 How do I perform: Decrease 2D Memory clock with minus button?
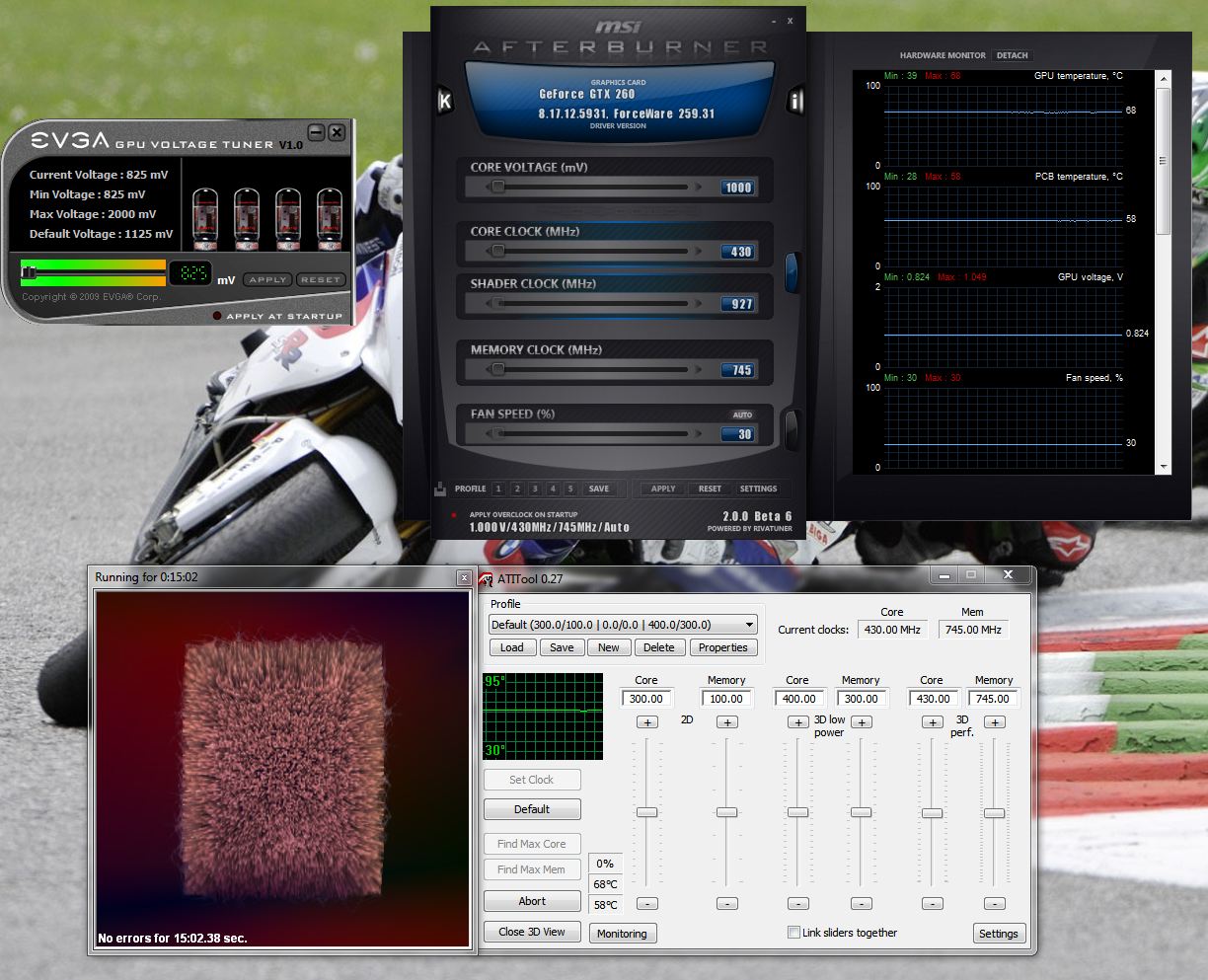click(x=727, y=903)
